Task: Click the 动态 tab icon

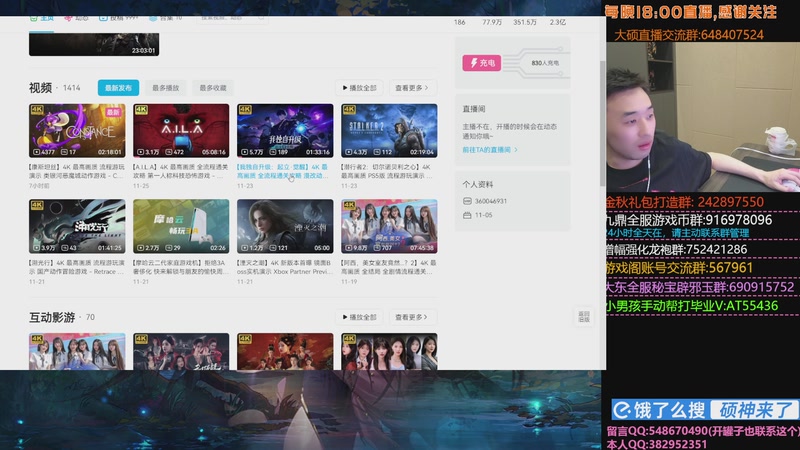Action: tap(68, 18)
